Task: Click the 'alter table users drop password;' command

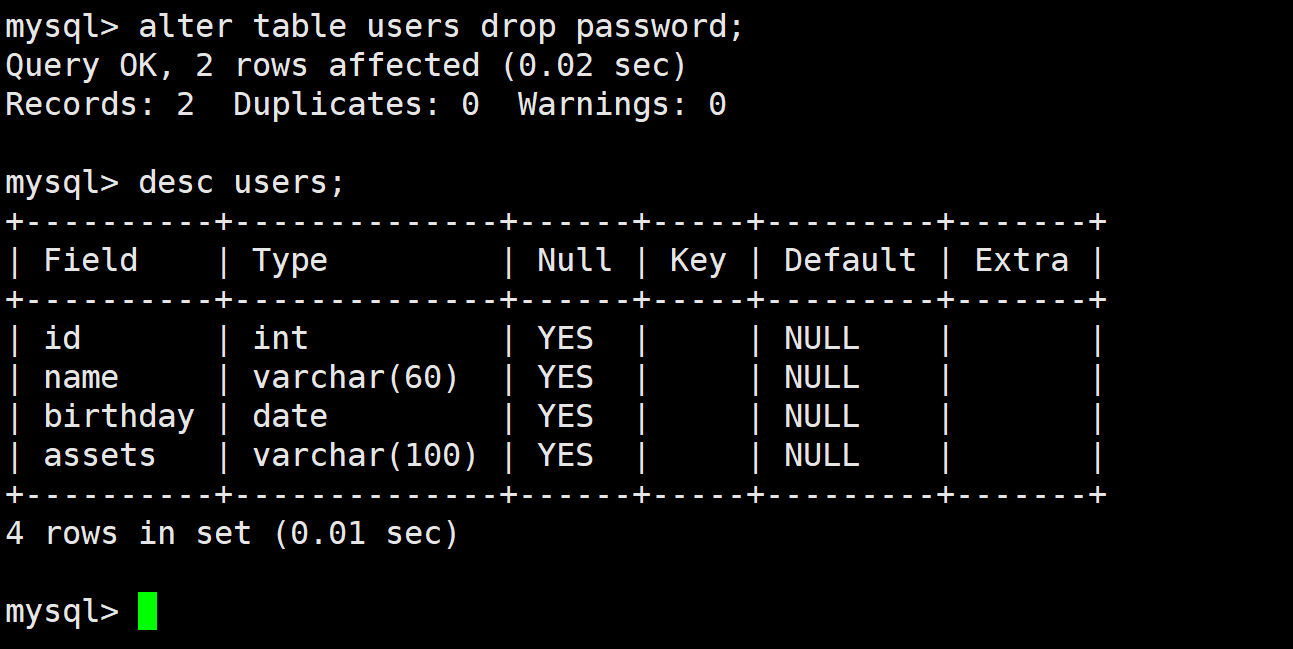Action: coord(442,27)
